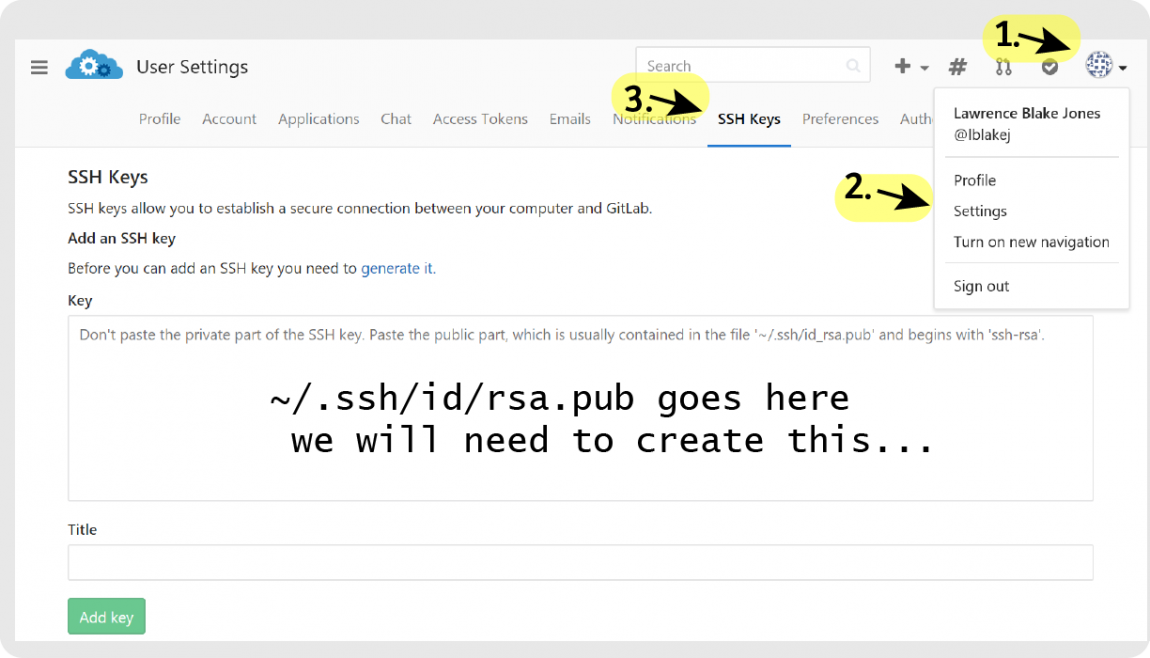Image resolution: width=1150 pixels, height=658 pixels.
Task: Open the merge requests icon
Action: click(x=1003, y=67)
